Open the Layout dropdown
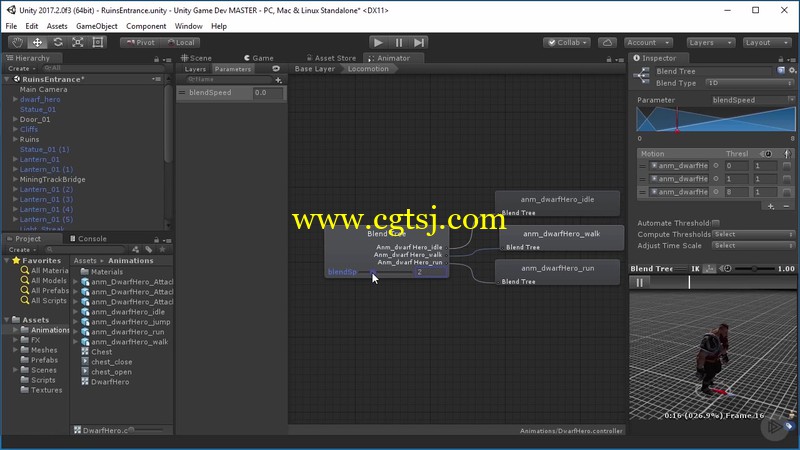The height and width of the screenshot is (450, 800). pyautogui.click(x=766, y=43)
